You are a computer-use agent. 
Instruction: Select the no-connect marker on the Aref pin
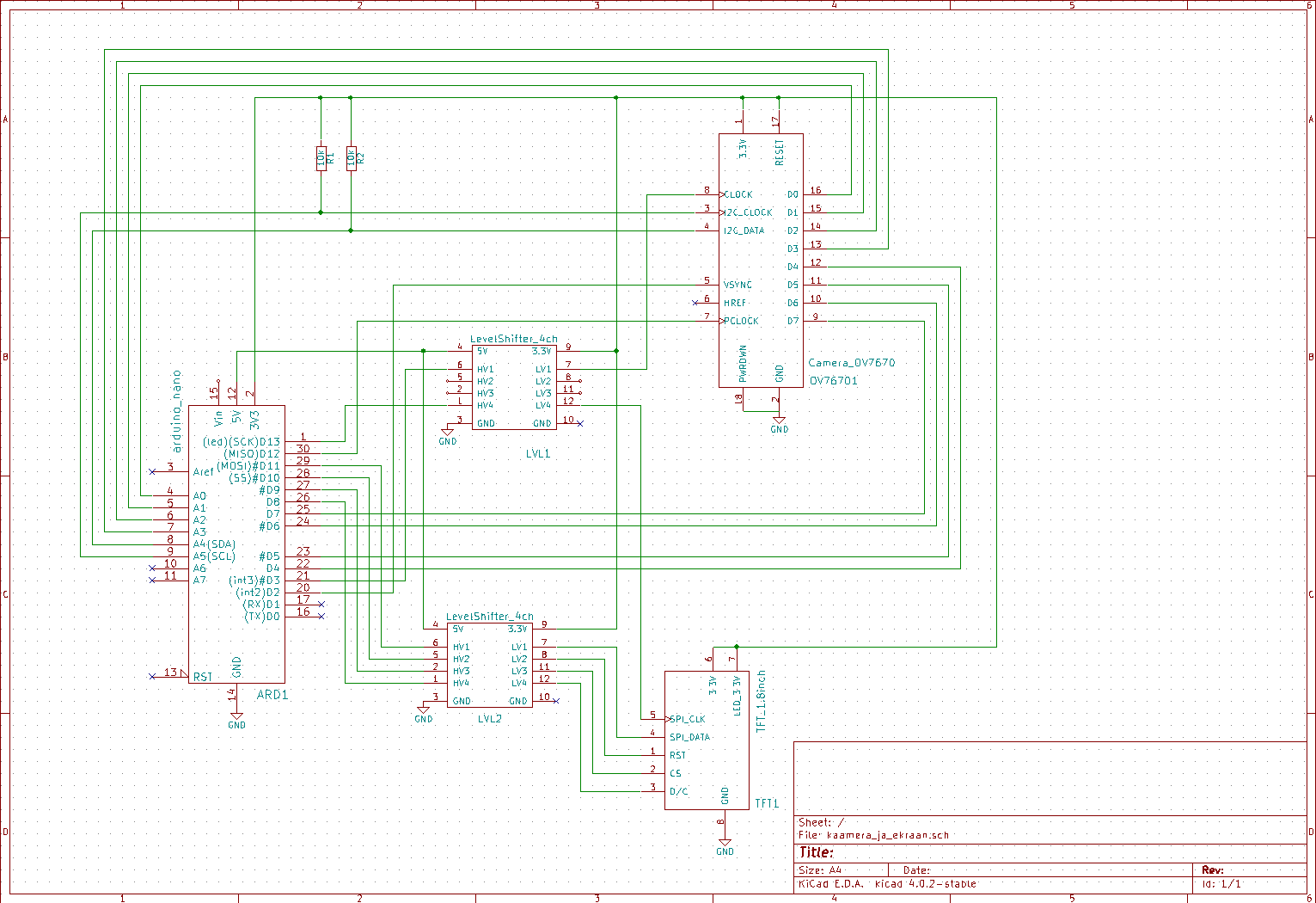coord(152,472)
